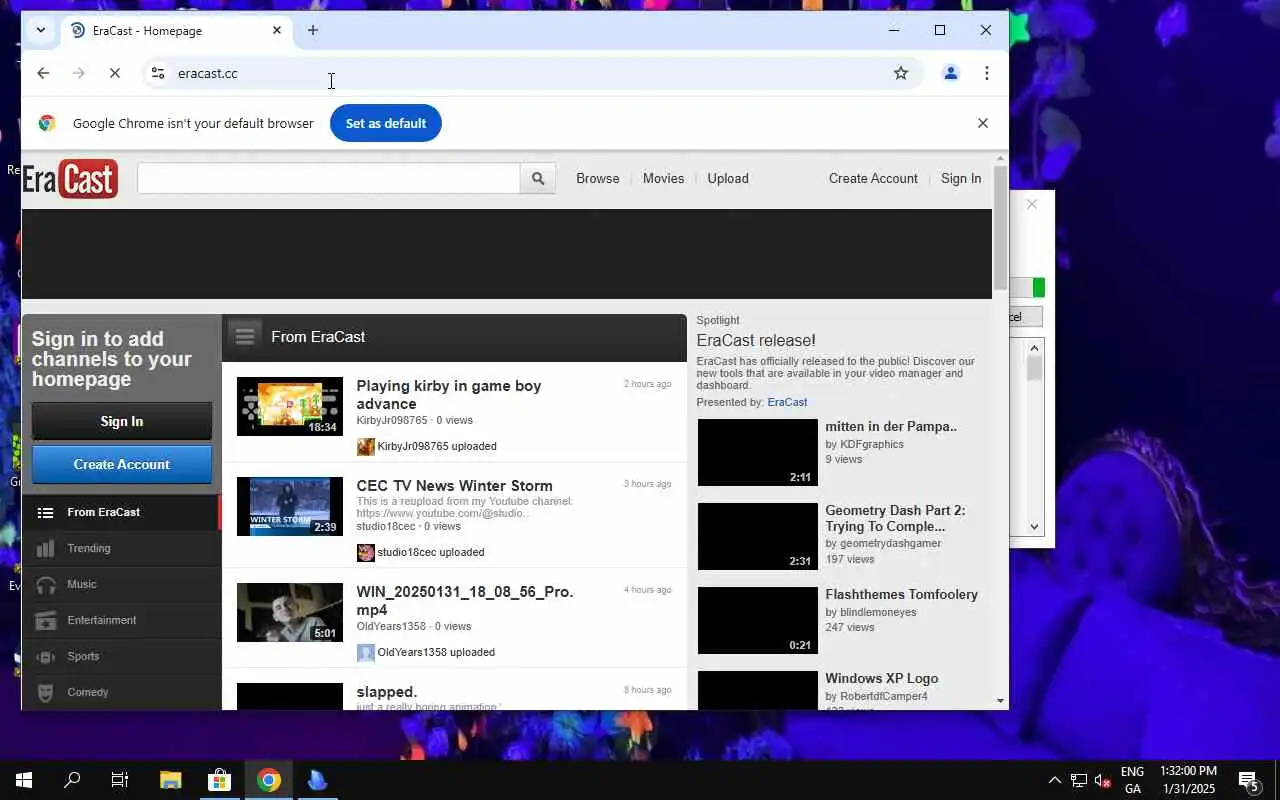View site information icon in address bar
Screen dimensions: 1280x800
(x=158, y=73)
